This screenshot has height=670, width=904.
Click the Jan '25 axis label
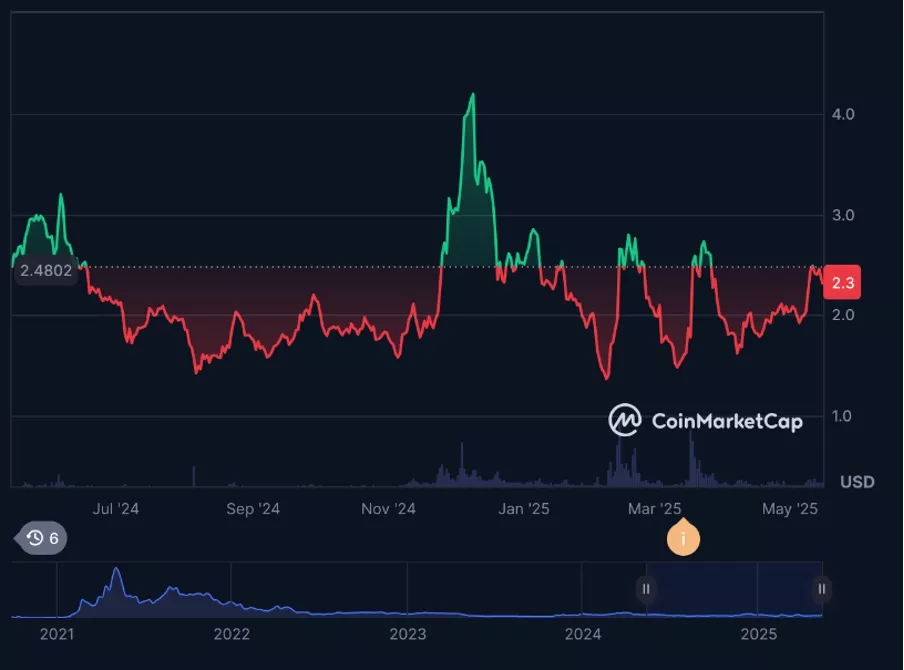[x=523, y=509]
